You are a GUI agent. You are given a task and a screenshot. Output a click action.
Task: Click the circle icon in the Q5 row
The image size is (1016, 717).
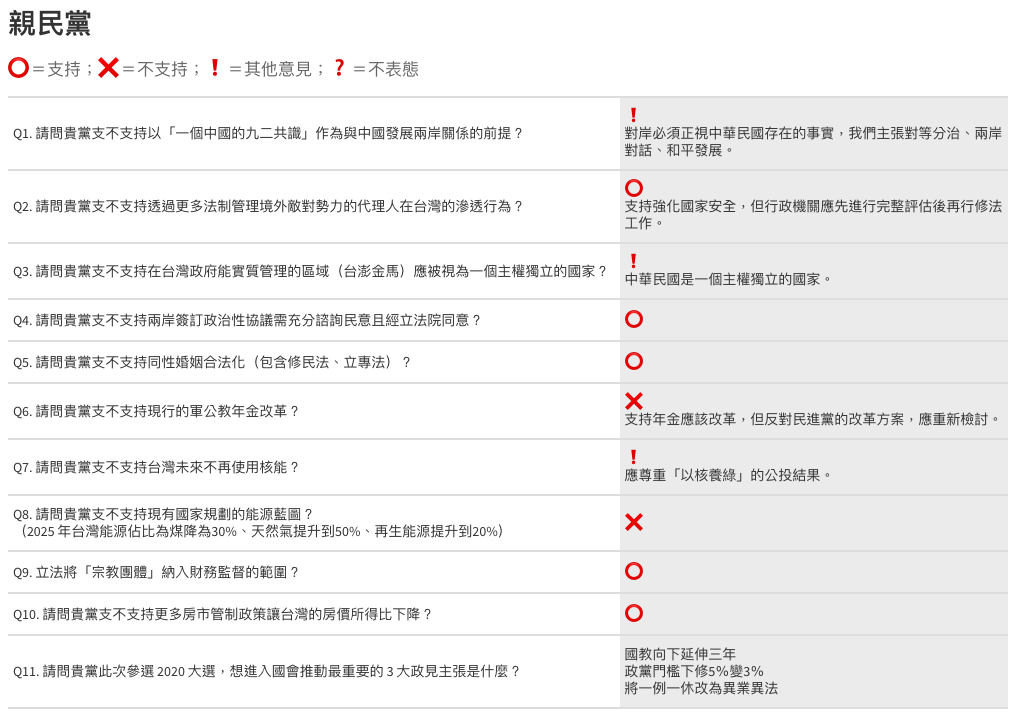point(634,361)
